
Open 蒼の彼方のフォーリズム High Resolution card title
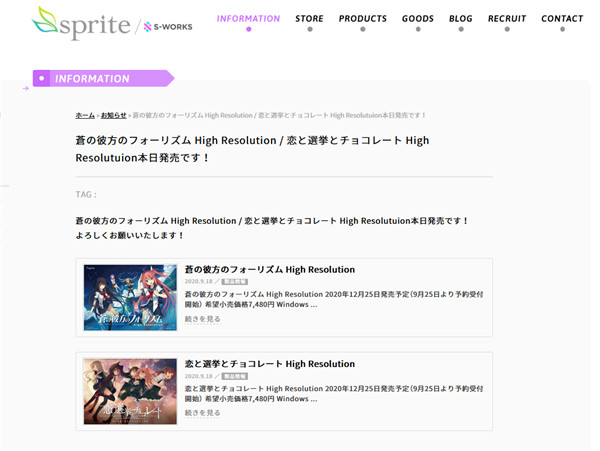(270, 269)
